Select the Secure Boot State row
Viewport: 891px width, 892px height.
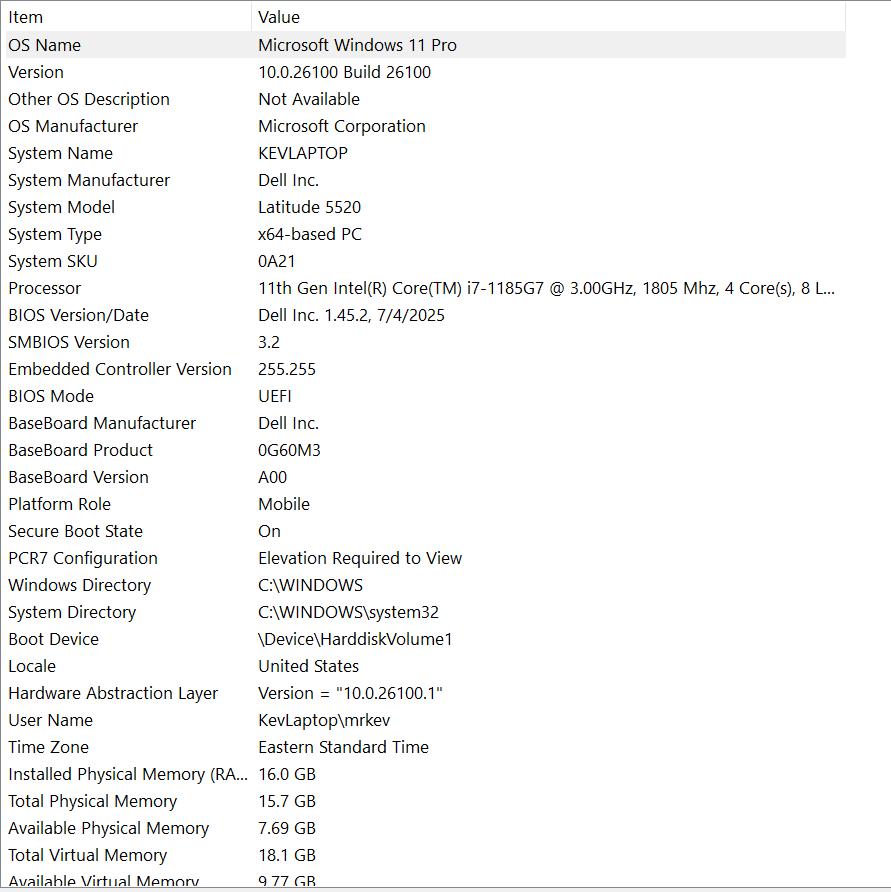75,531
